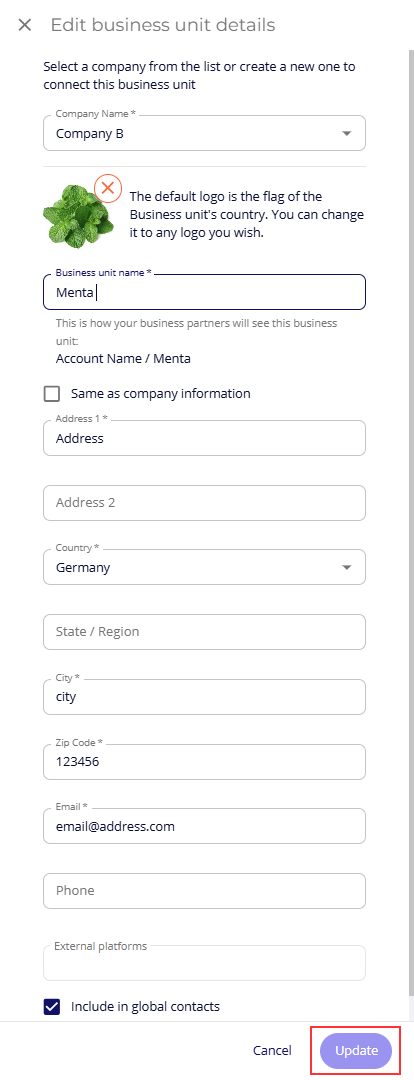Click the Cancel button
Viewport: 414px width, 1080px height.
272,1051
